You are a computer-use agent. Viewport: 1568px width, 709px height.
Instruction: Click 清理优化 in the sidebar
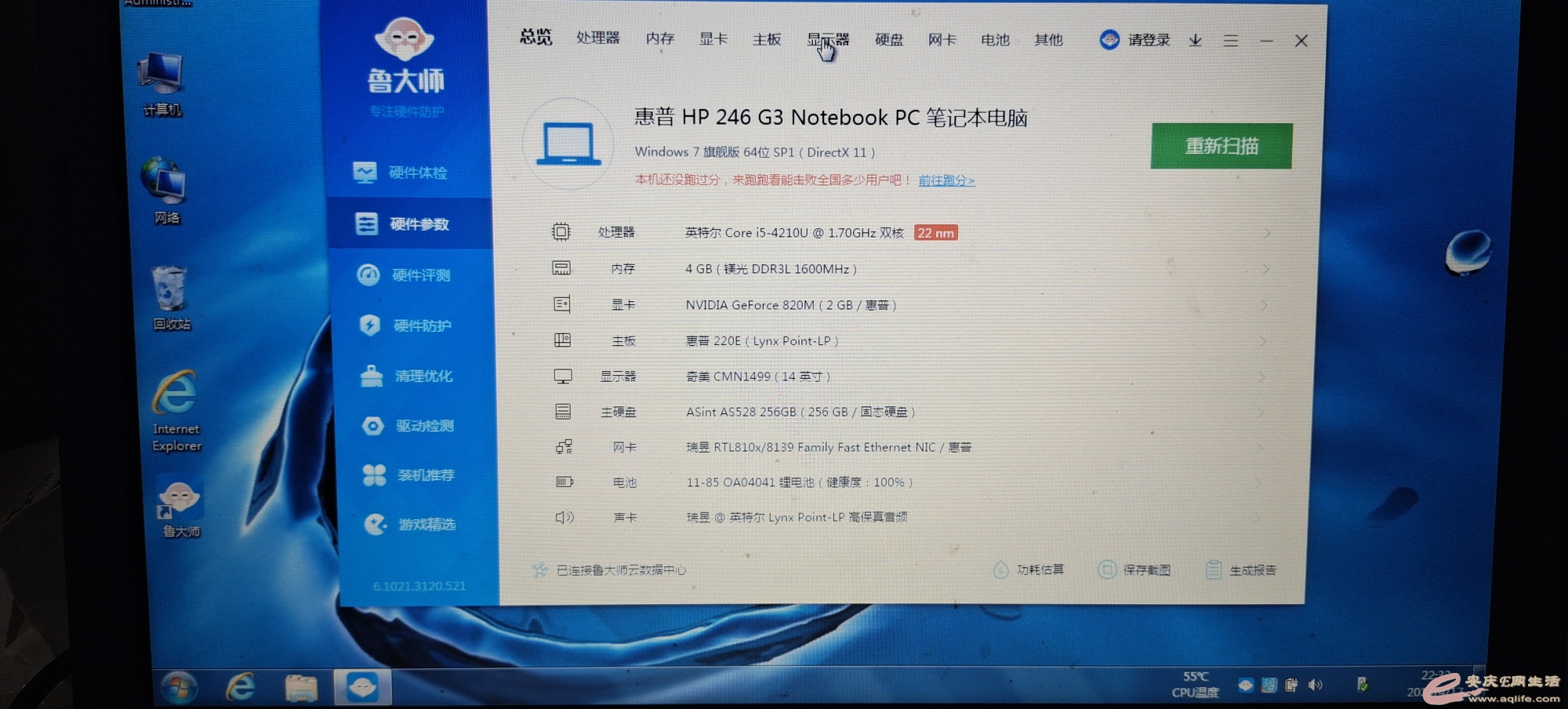pos(423,376)
